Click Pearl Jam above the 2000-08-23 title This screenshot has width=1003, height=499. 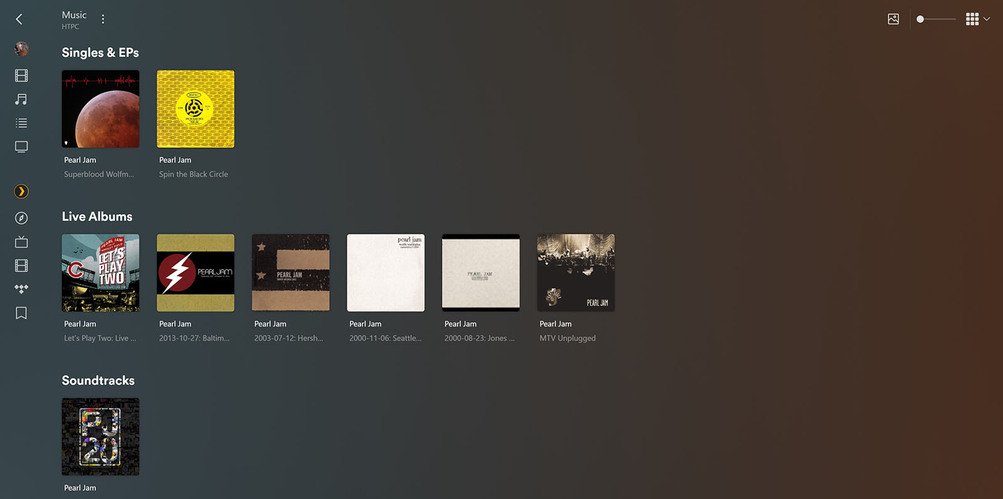coord(461,324)
